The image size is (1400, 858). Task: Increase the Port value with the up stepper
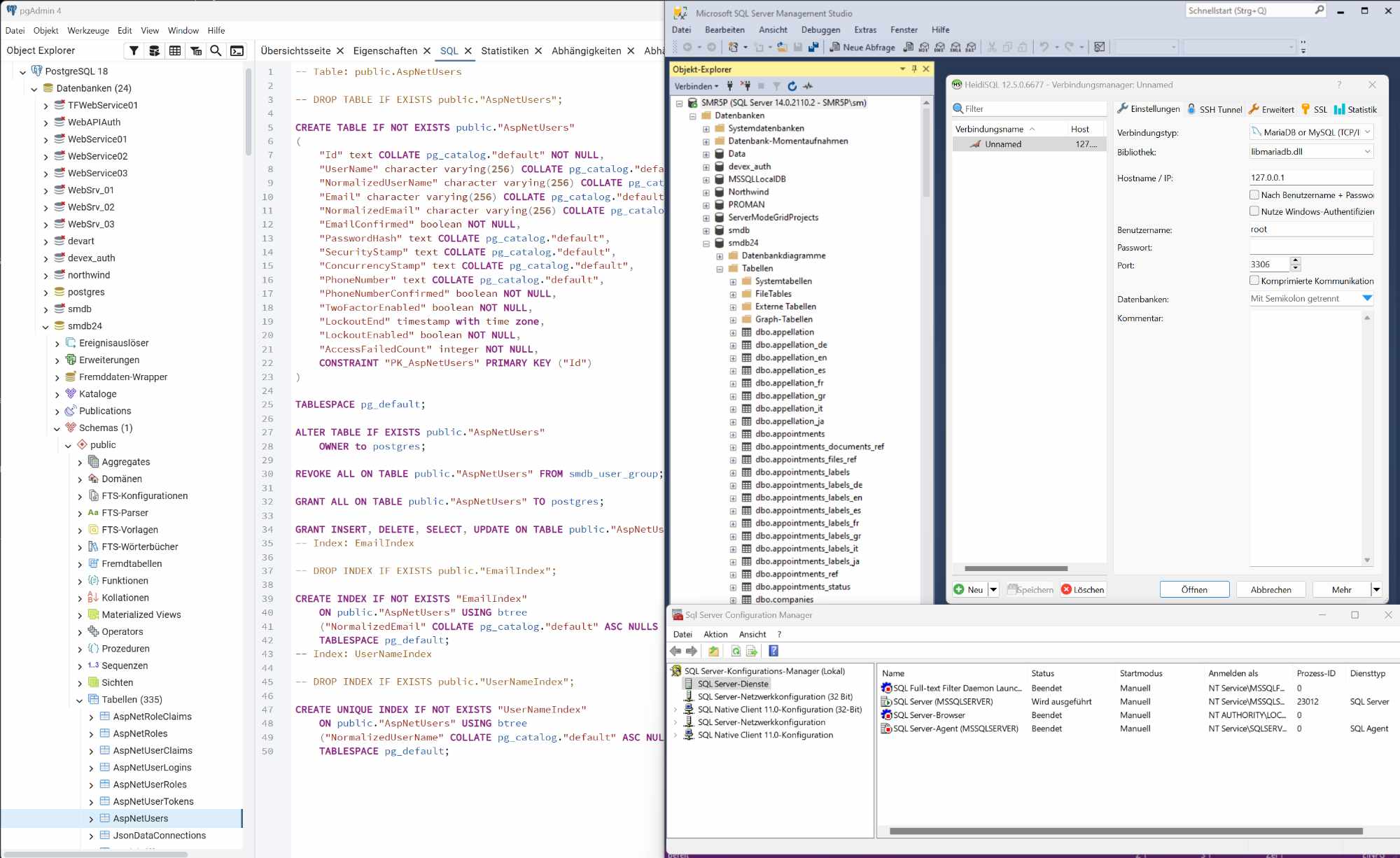pos(1296,260)
